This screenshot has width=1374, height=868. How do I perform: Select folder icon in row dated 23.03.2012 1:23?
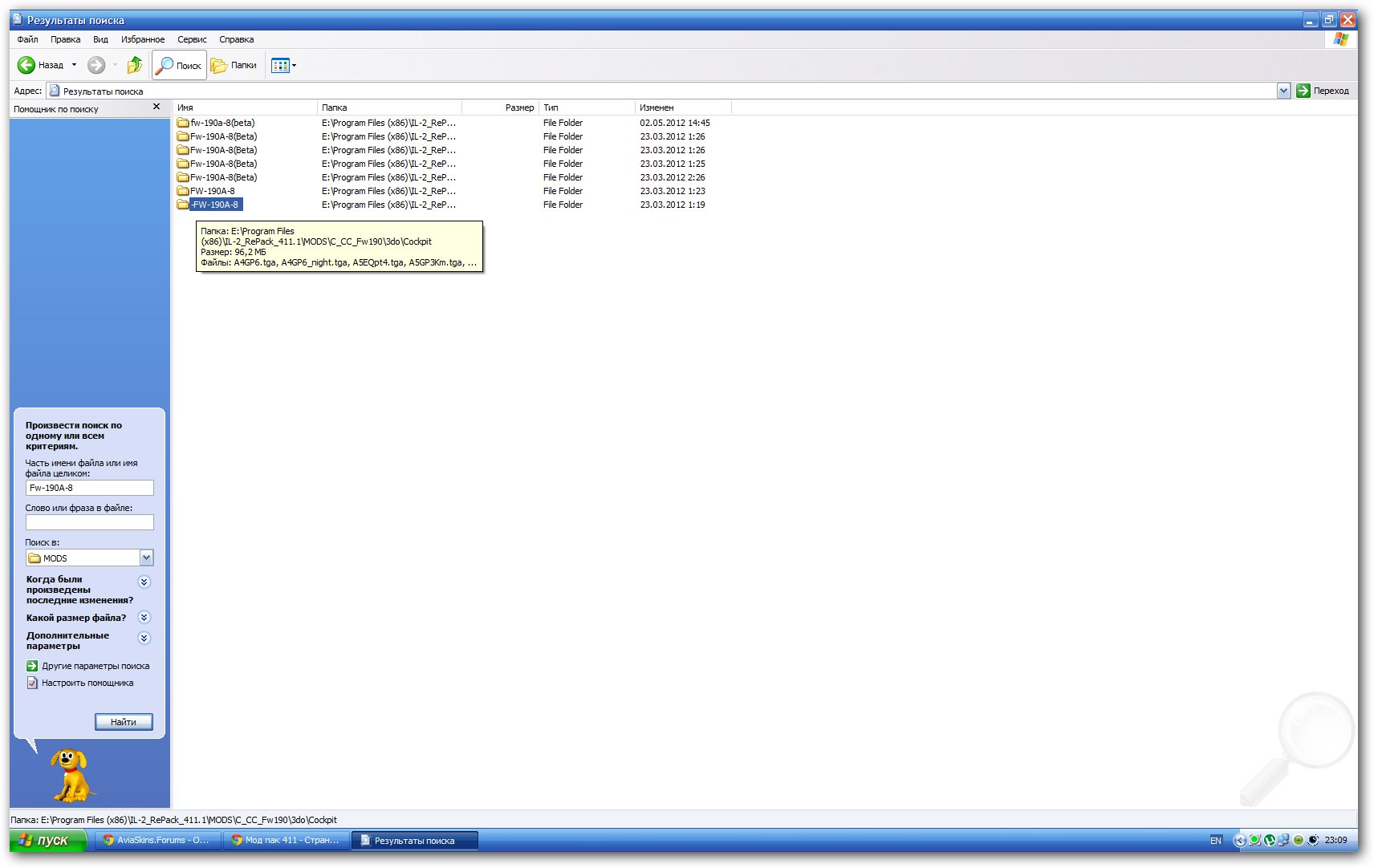(183, 191)
